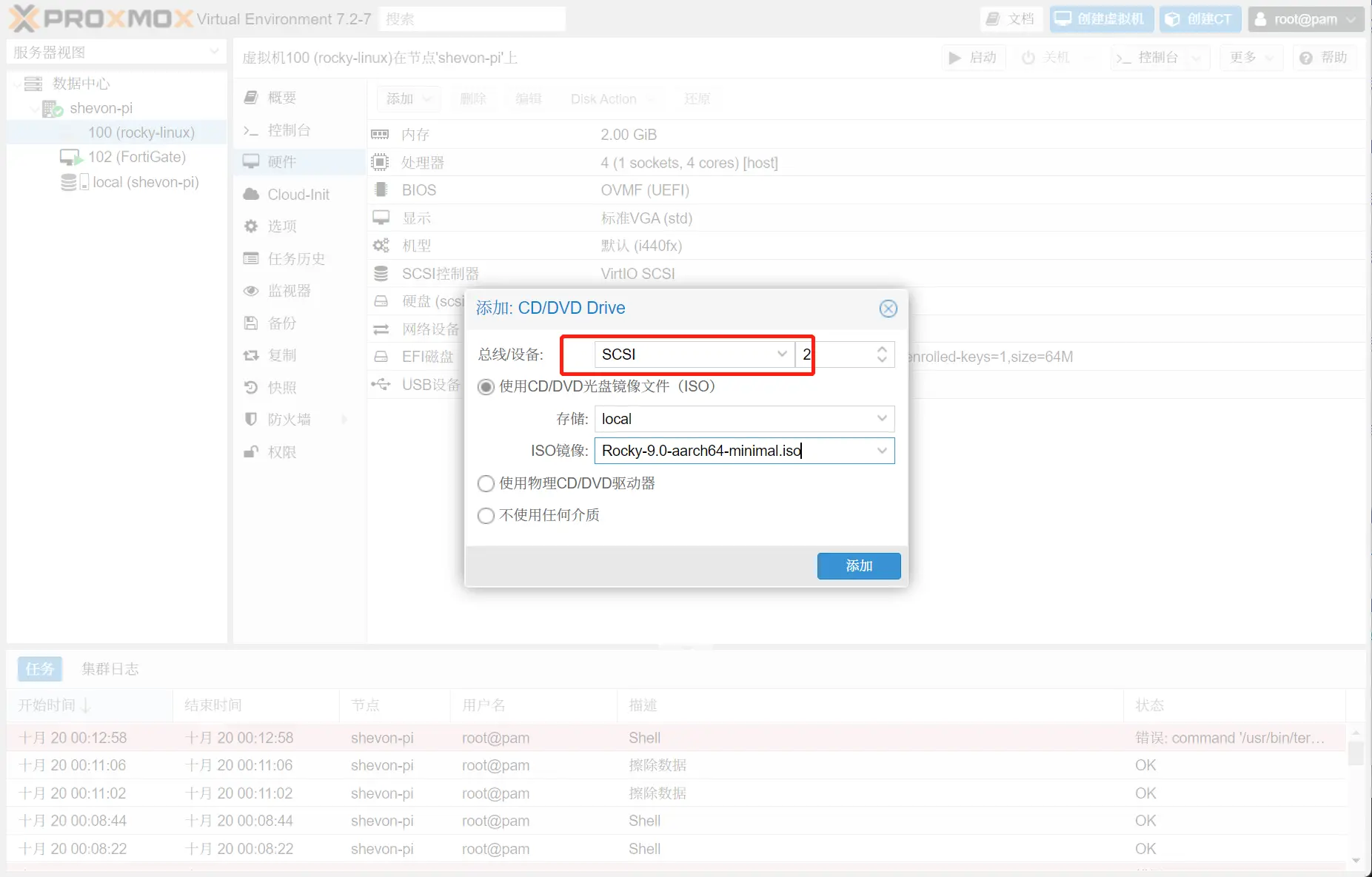The image size is (1372, 877).
Task: Click the Monitor eye icon in sidebar
Action: (251, 291)
